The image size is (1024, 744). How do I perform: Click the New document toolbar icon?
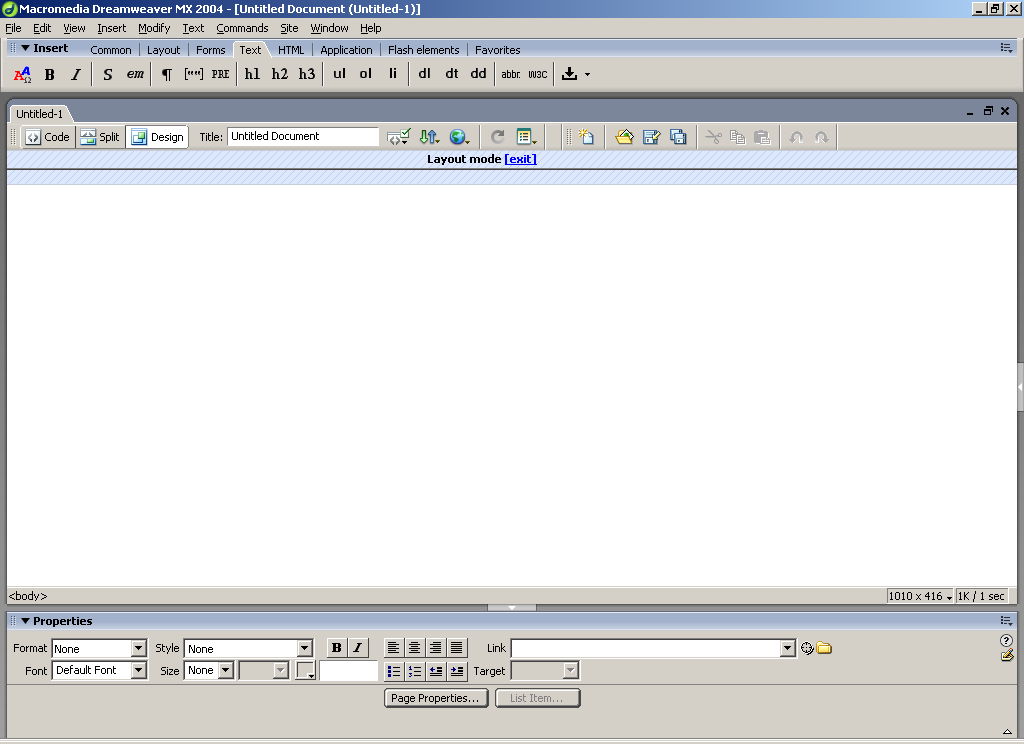pyautogui.click(x=586, y=137)
